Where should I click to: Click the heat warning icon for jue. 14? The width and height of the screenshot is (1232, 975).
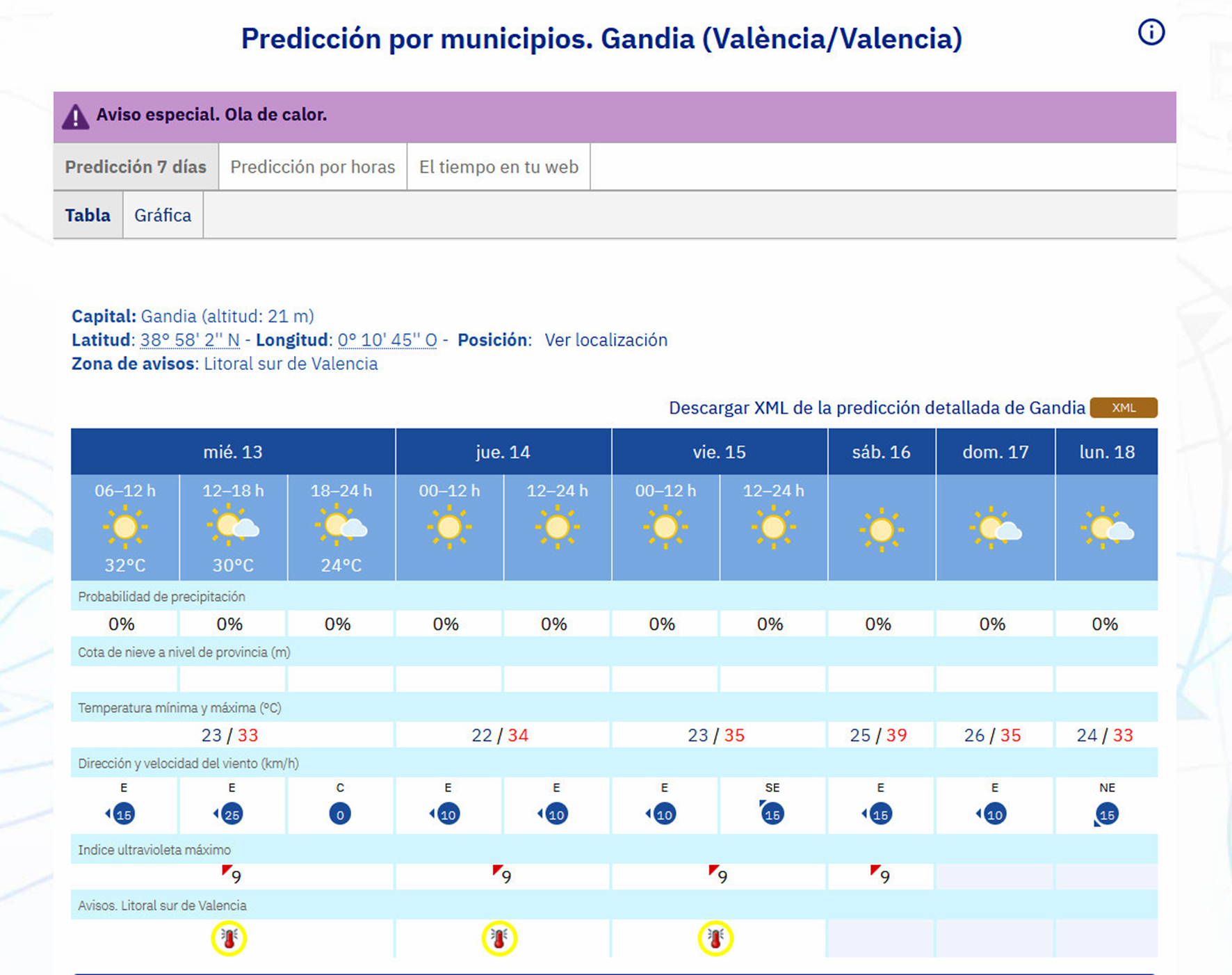point(499,938)
